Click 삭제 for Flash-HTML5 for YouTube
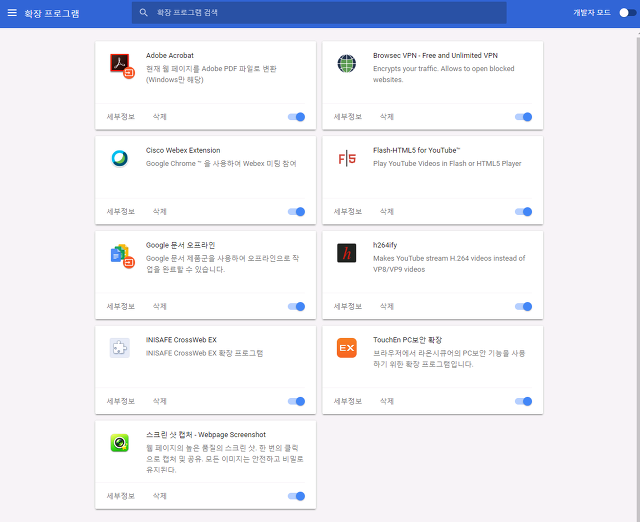Screen dimensions: 640x522 pyautogui.click(x=387, y=211)
